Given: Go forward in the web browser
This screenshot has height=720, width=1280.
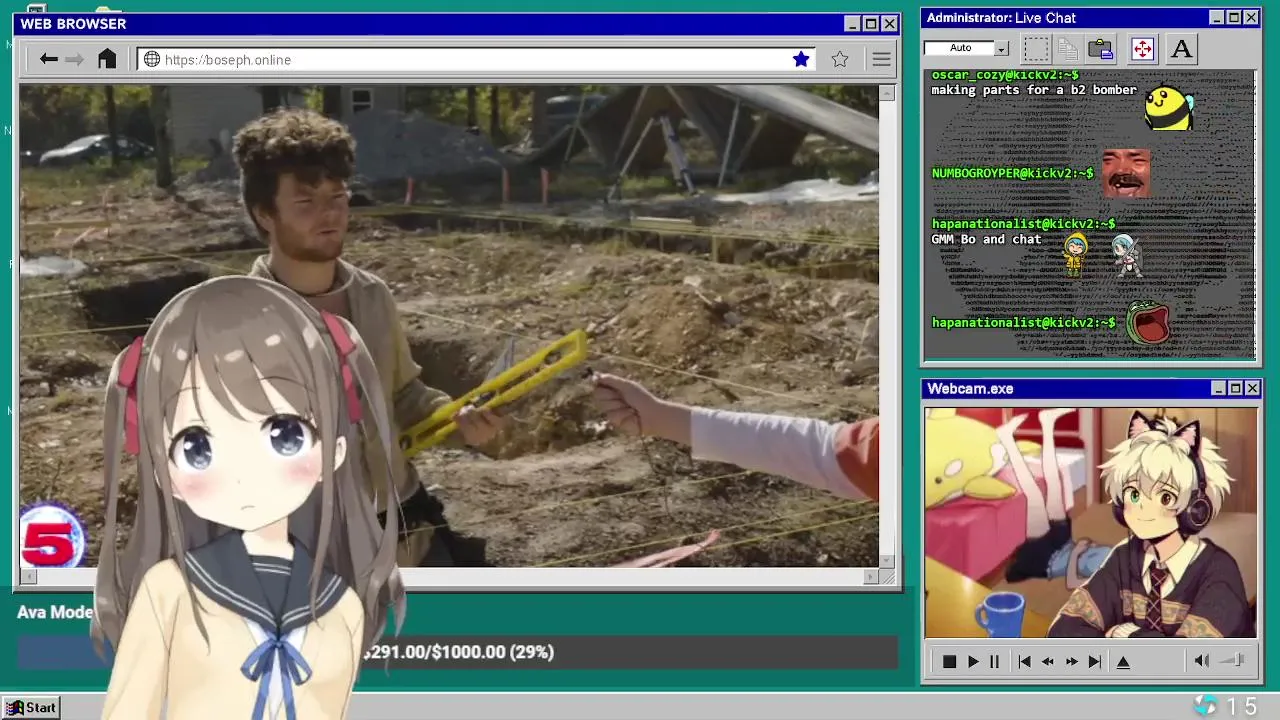Looking at the screenshot, I should [74, 60].
